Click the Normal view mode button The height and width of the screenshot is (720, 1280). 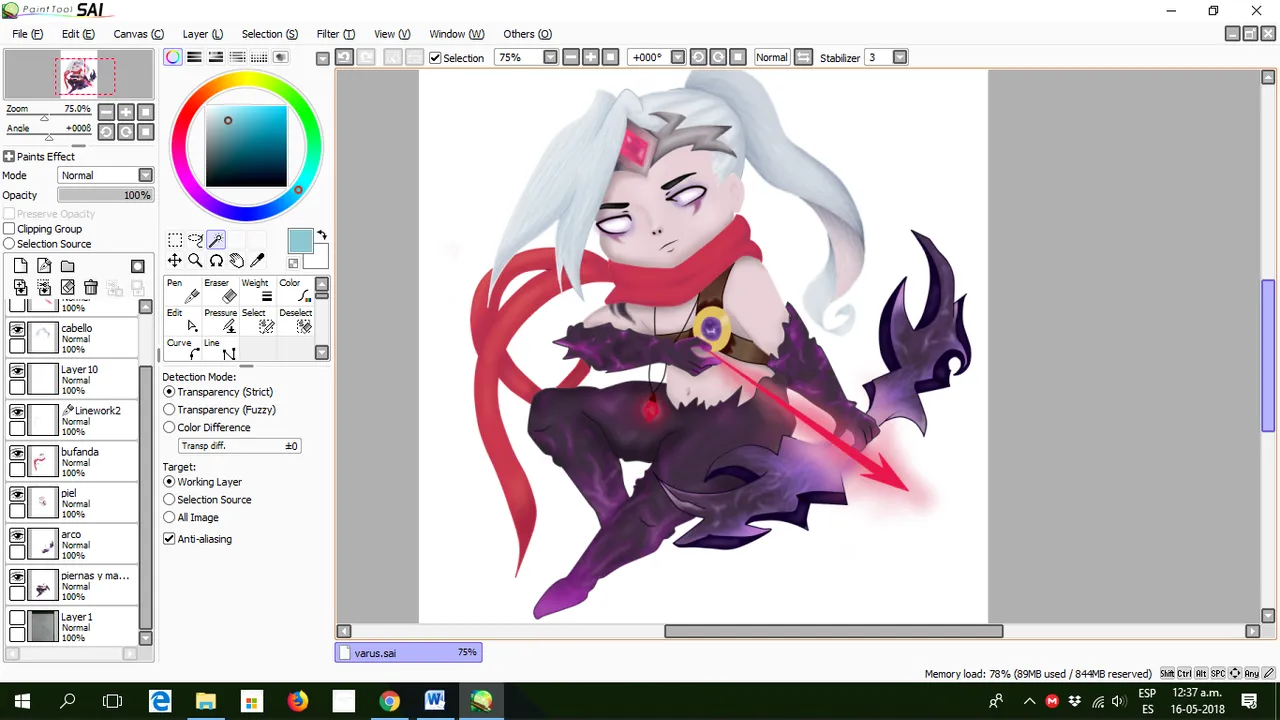coord(771,57)
